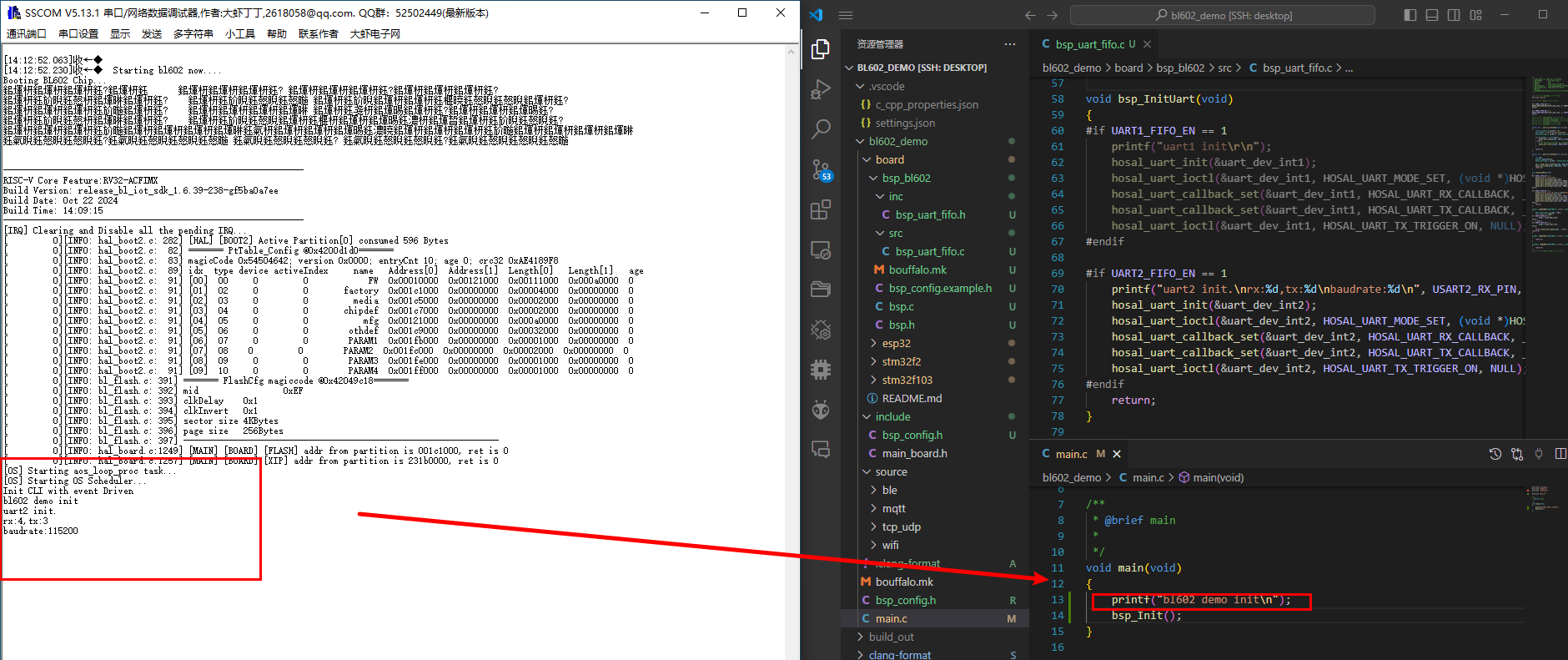Open SSCOM 帮助 menu

(277, 33)
